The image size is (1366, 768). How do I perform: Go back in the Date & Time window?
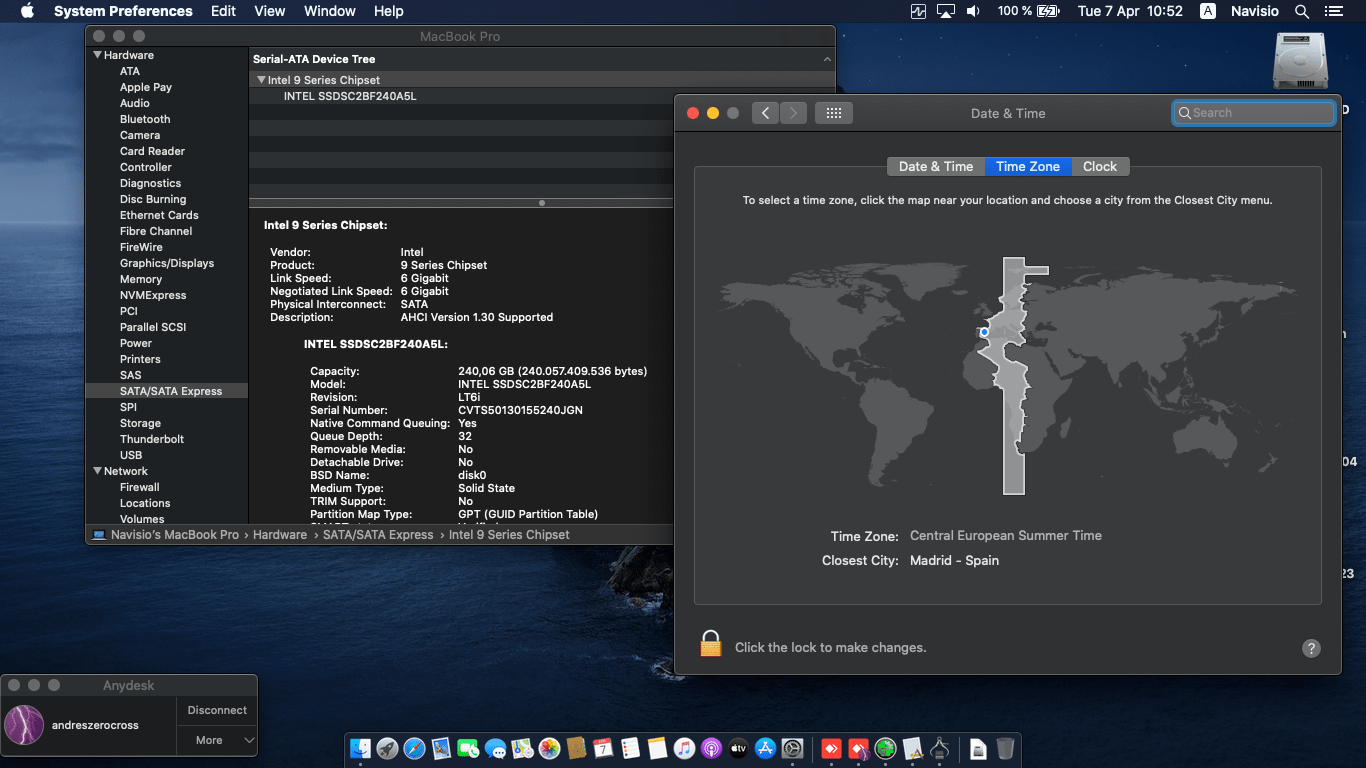[765, 113]
